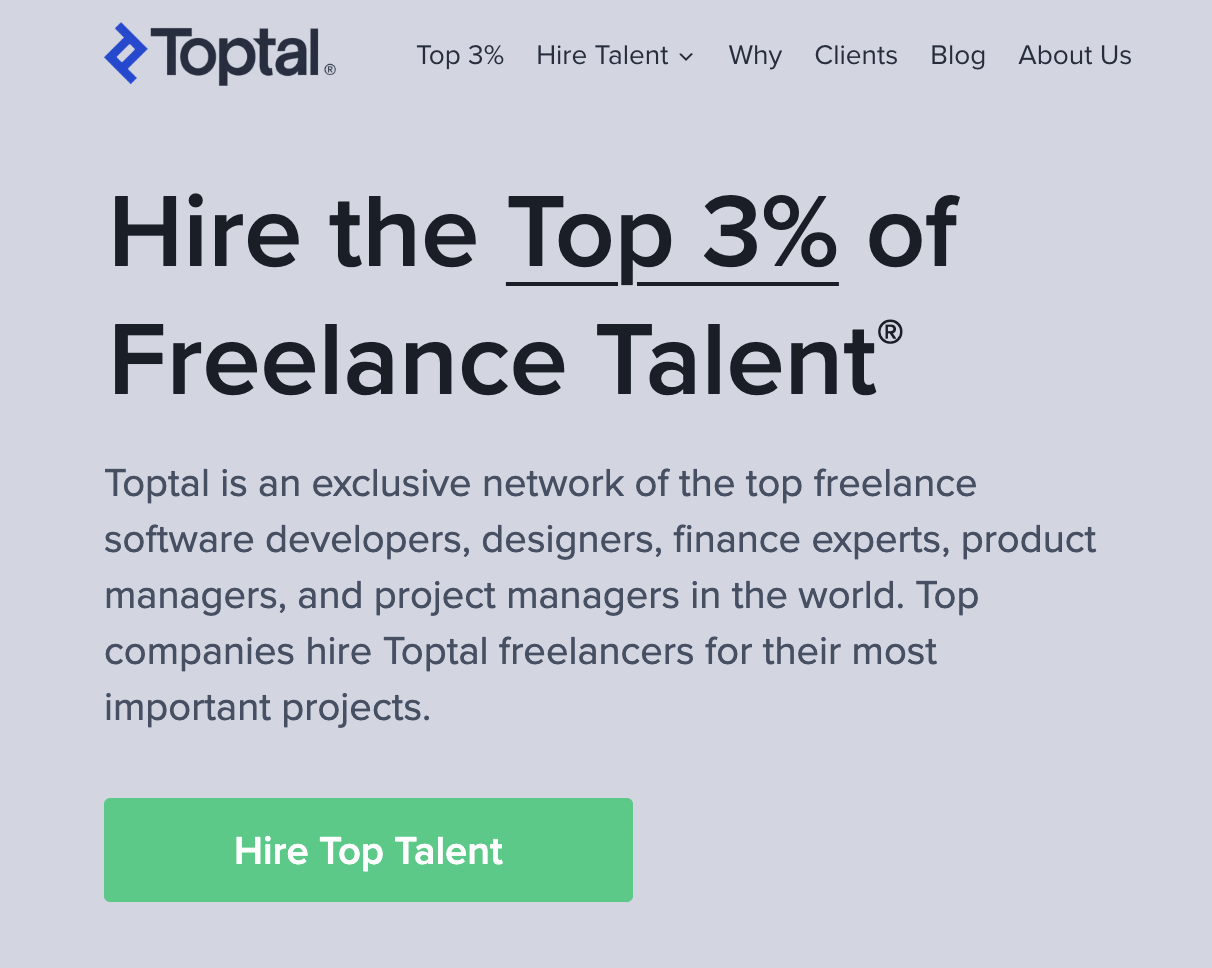Click the registered symbol after Freelance Talent

point(890,331)
